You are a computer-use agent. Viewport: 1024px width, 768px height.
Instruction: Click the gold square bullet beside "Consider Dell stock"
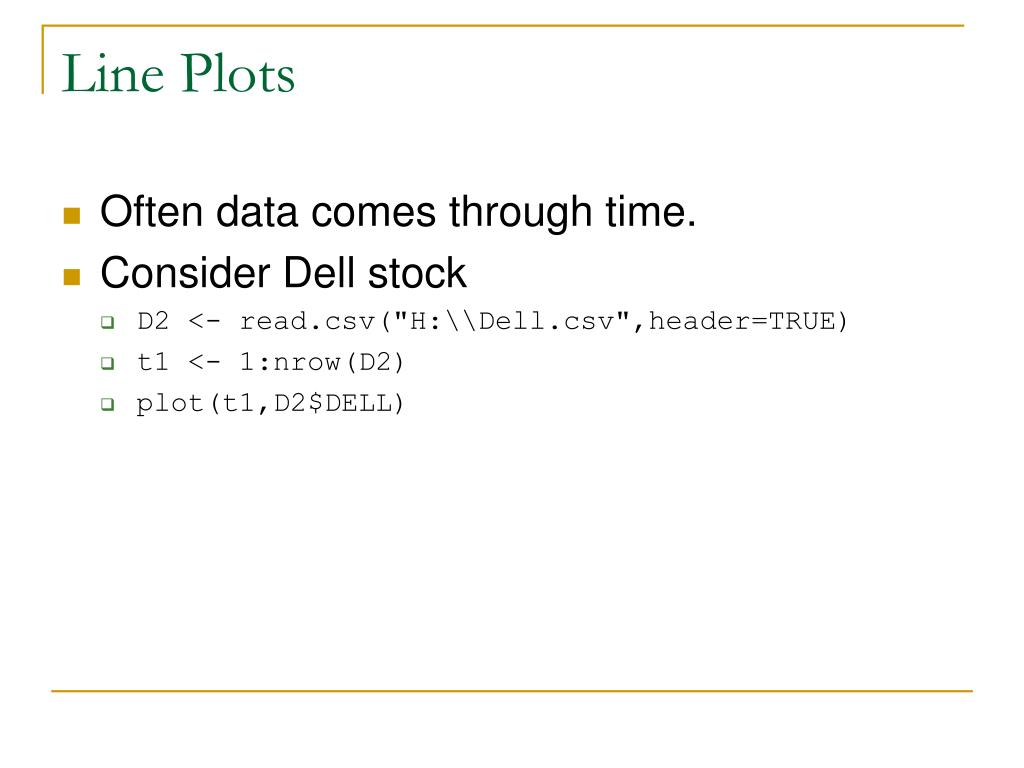pyautogui.click(x=72, y=277)
